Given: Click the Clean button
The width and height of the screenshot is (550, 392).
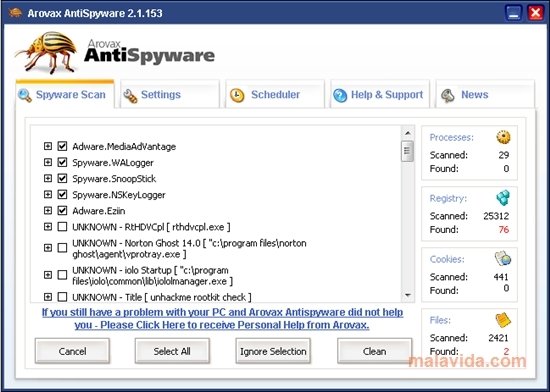Looking at the screenshot, I should point(374,351).
